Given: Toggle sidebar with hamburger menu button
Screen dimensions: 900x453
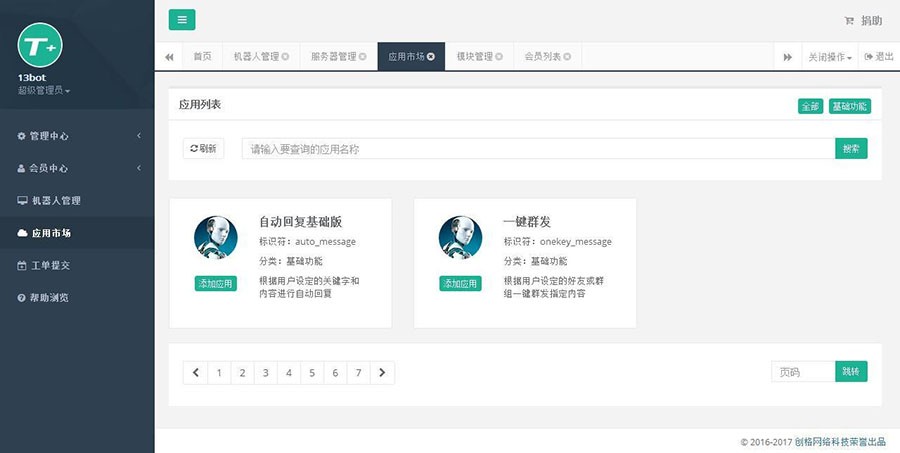Looking at the screenshot, I should click(x=182, y=20).
